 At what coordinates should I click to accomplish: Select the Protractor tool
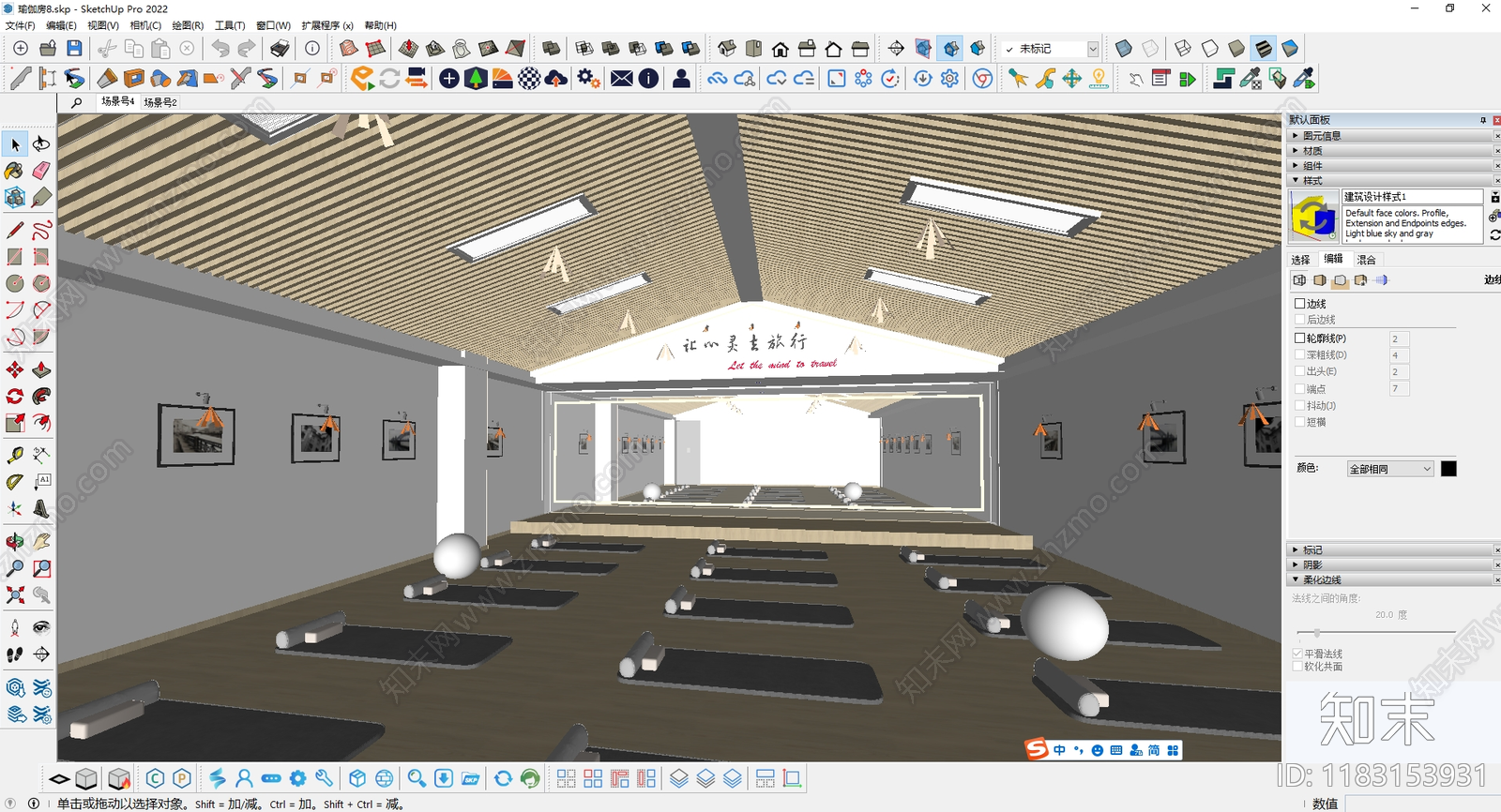click(x=15, y=482)
